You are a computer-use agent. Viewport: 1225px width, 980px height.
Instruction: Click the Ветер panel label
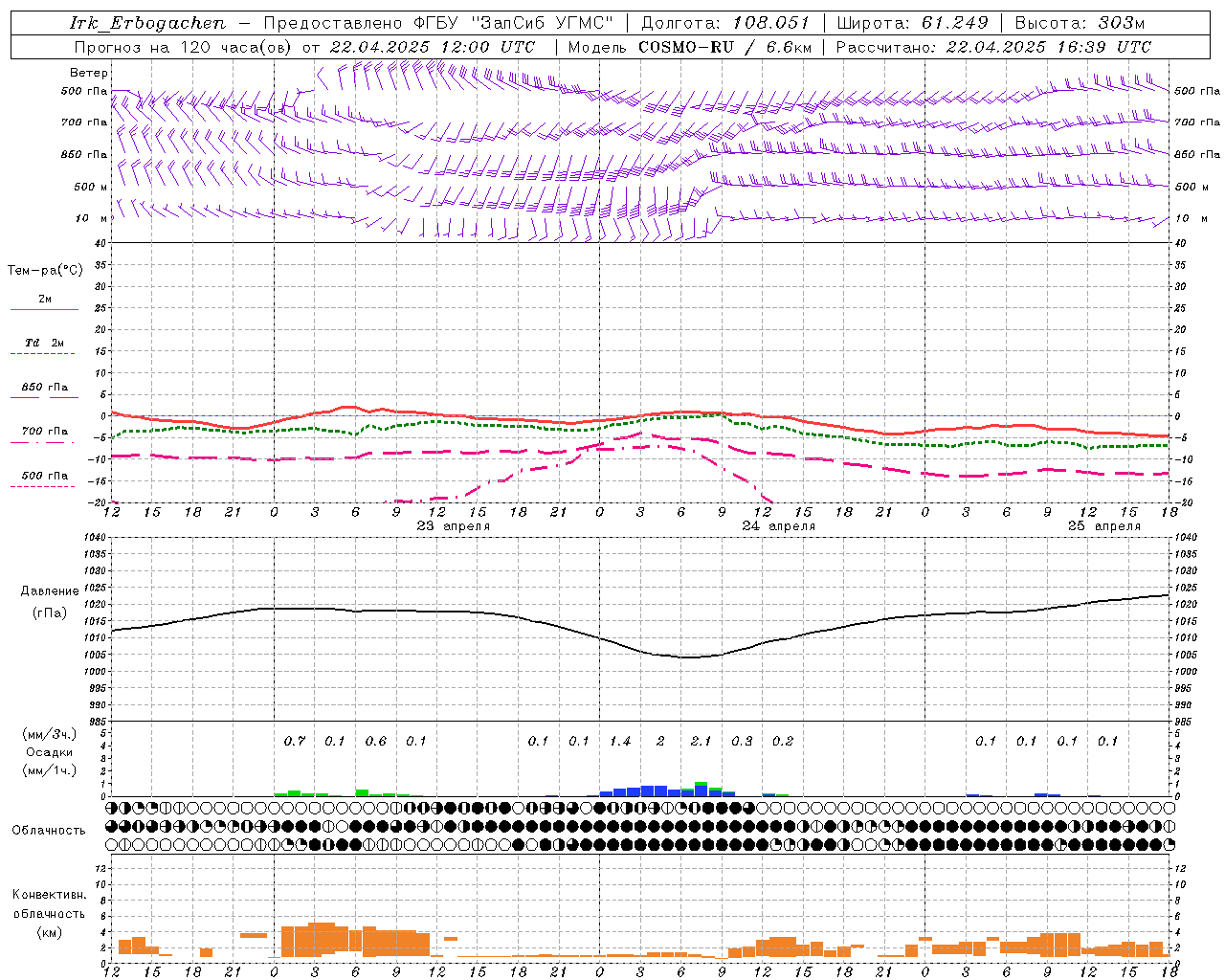coord(88,73)
